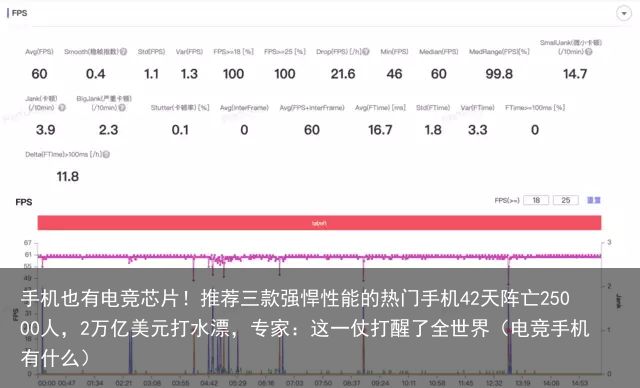
Task: View the BigJank help icon
Action: tap(122, 108)
